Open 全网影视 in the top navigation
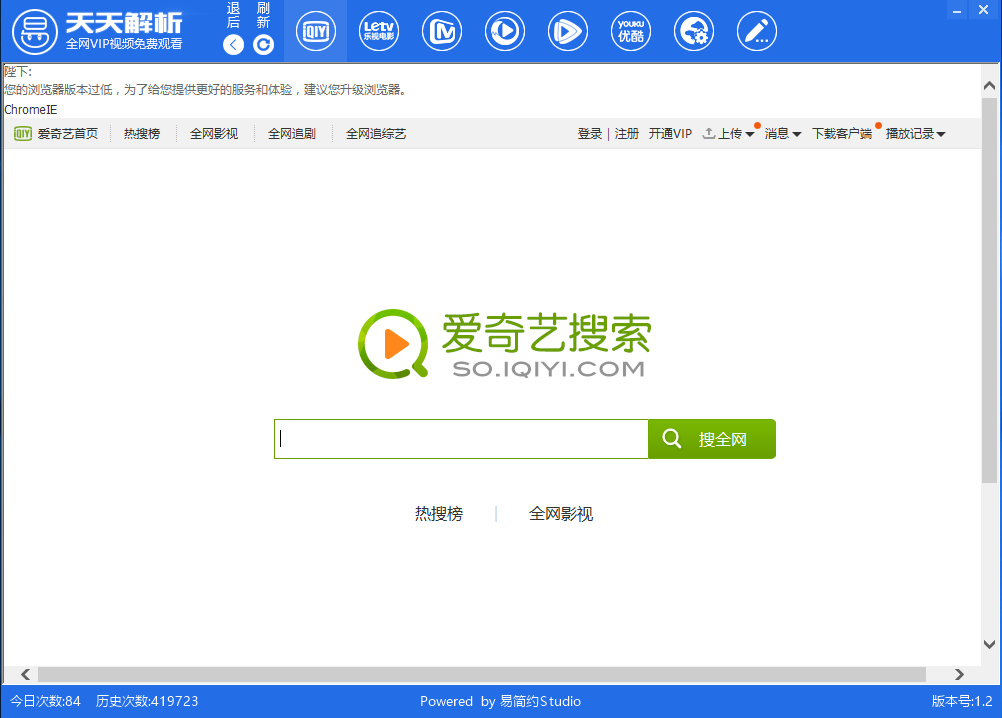Image resolution: width=1002 pixels, height=718 pixels. click(214, 134)
